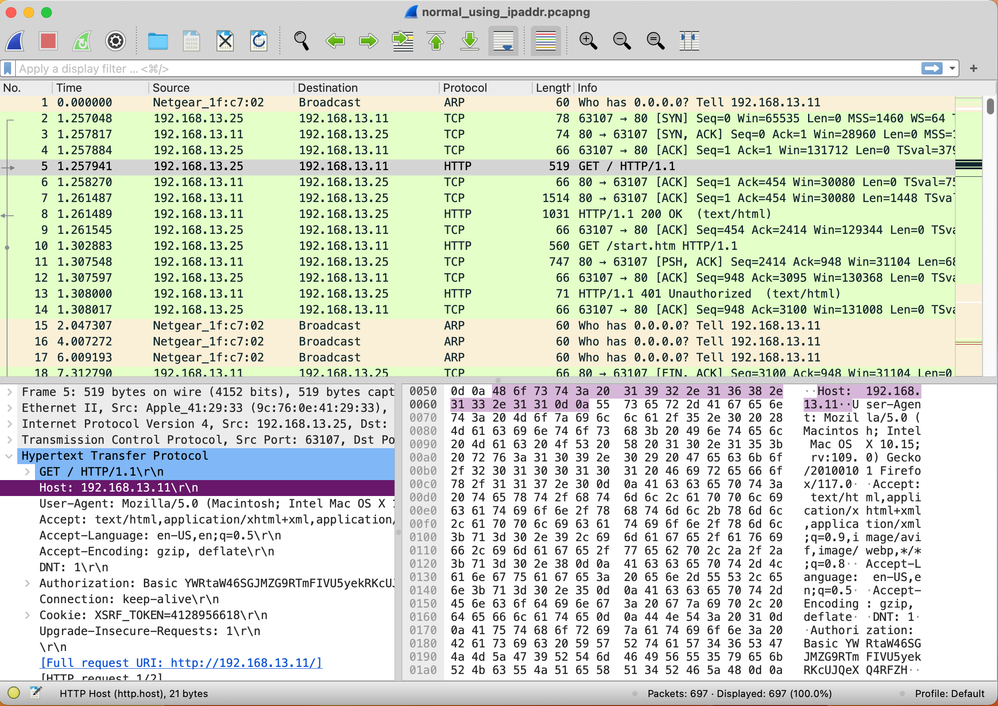This screenshot has width=998, height=706.
Task: Expand the Frame 5 tree item
Action: tap(9, 392)
